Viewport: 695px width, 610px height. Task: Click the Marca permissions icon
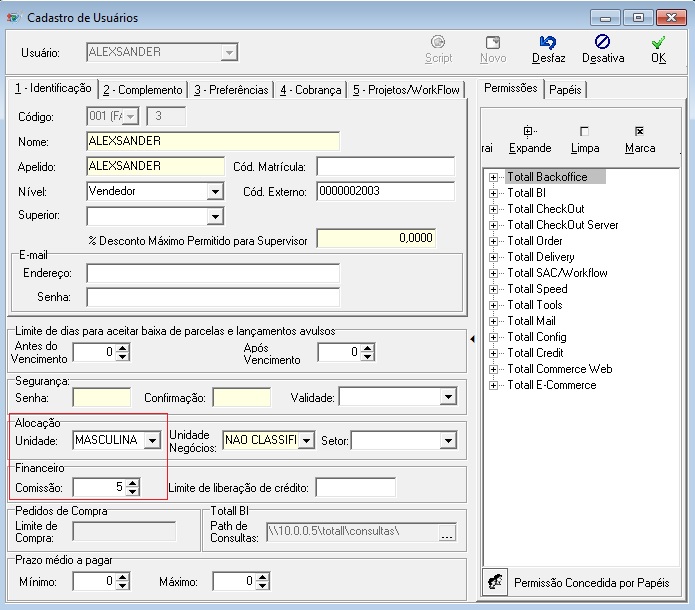point(639,131)
